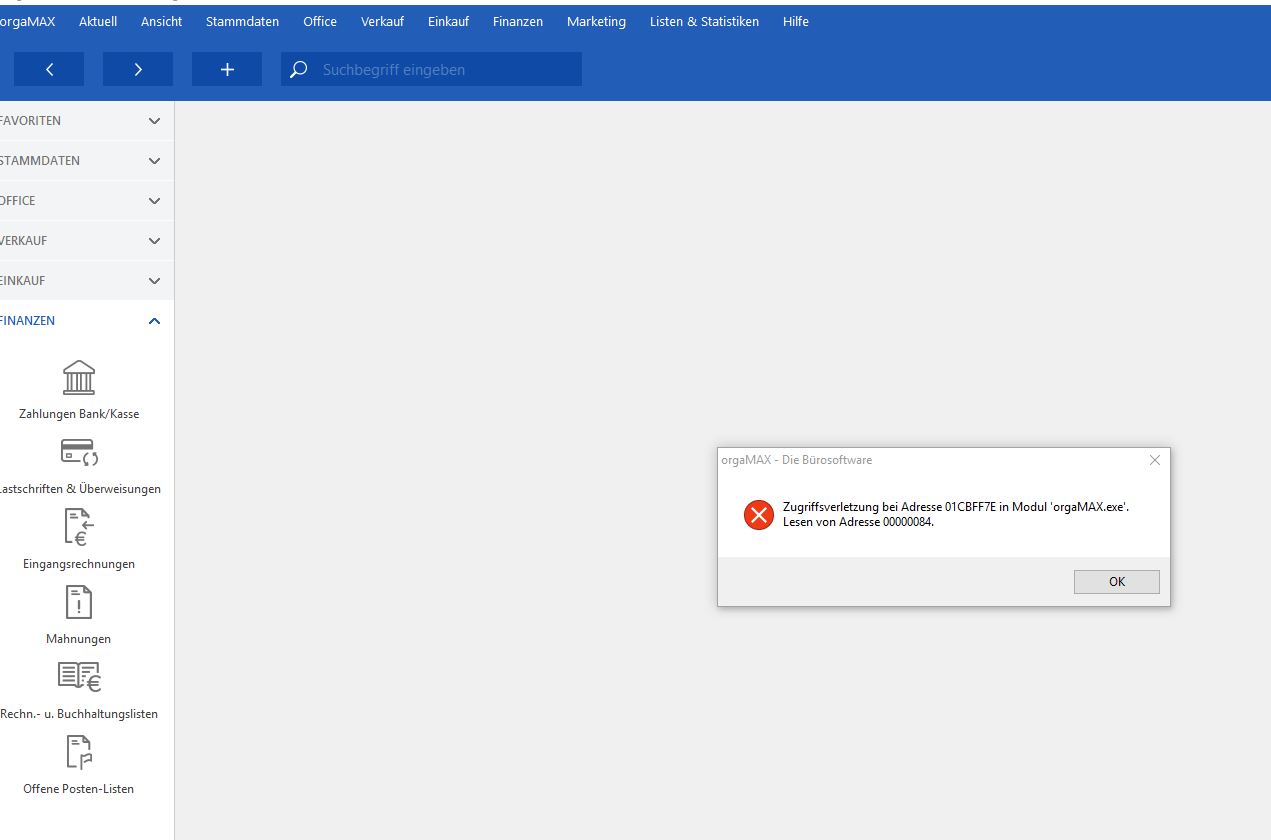Open Lastschriften & Überweisungen card icon
Viewport: 1271px width, 840px height.
79,453
